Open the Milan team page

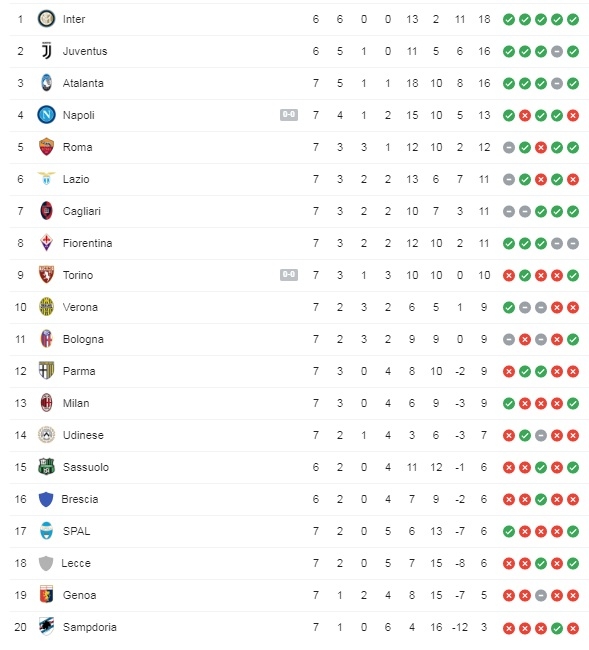[x=76, y=403]
